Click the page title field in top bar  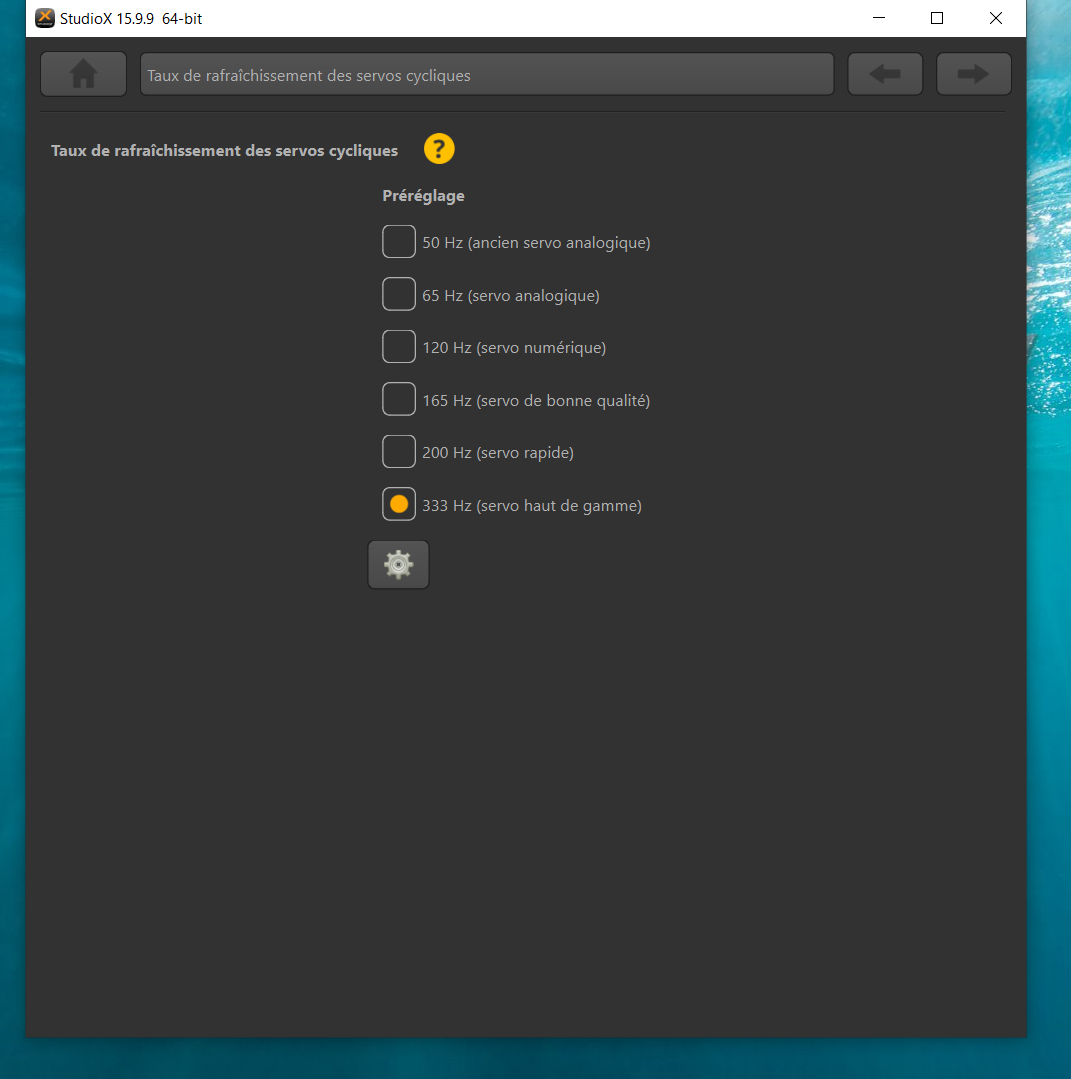point(487,74)
